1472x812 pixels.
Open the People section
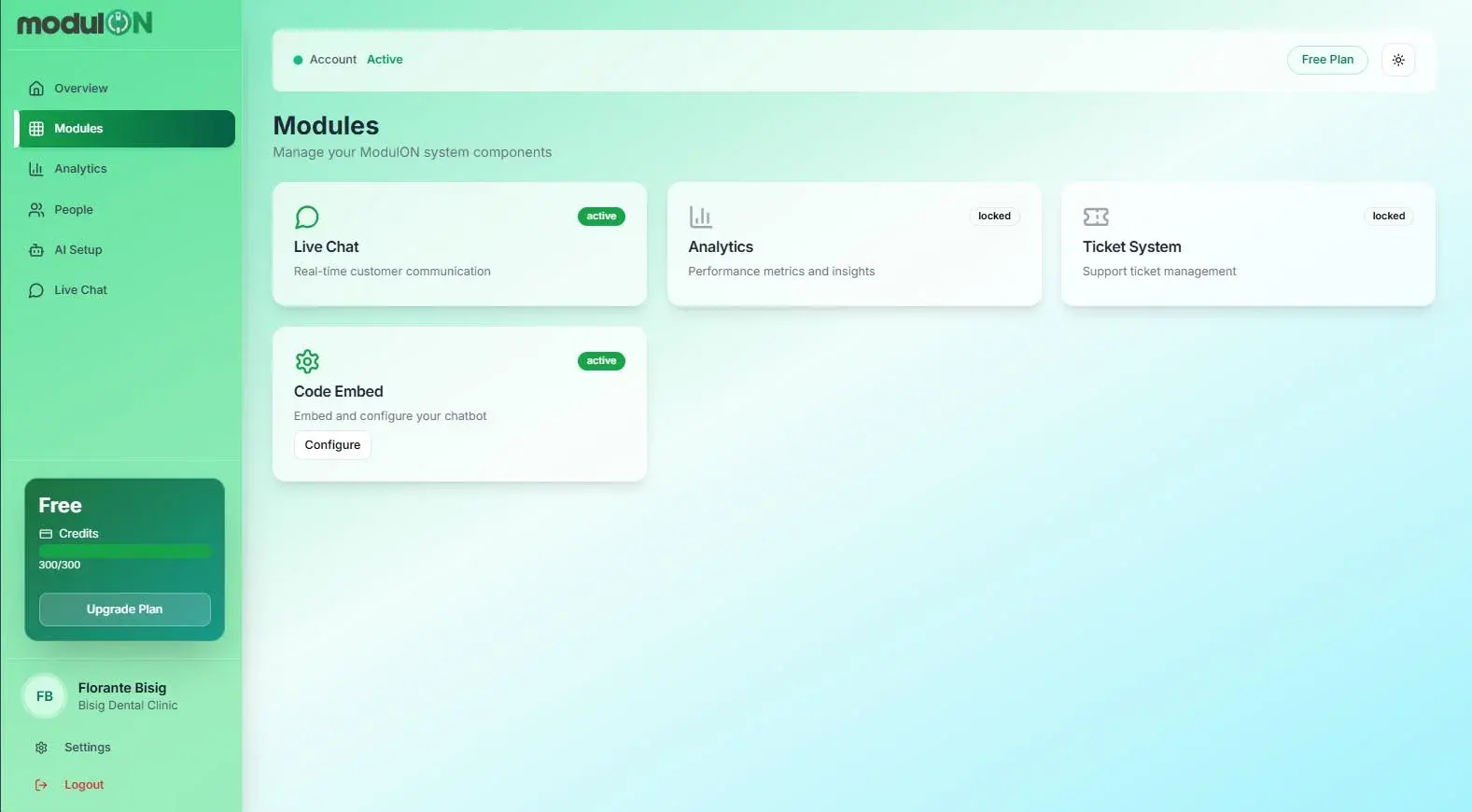click(125, 210)
